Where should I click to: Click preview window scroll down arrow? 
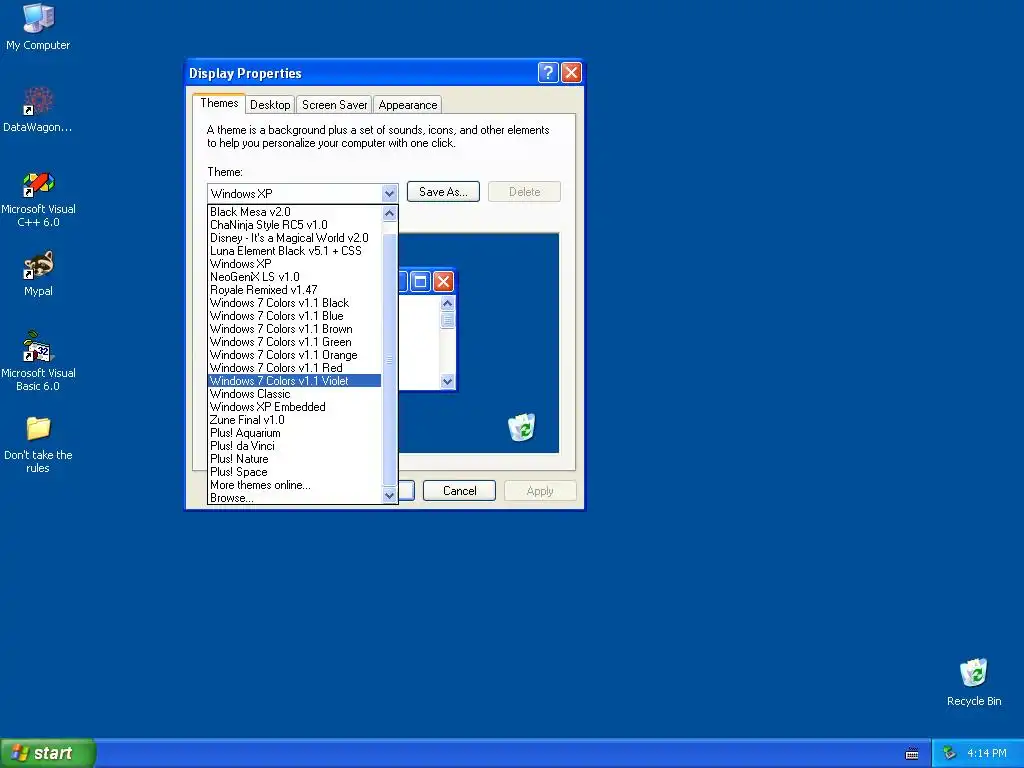click(x=447, y=381)
